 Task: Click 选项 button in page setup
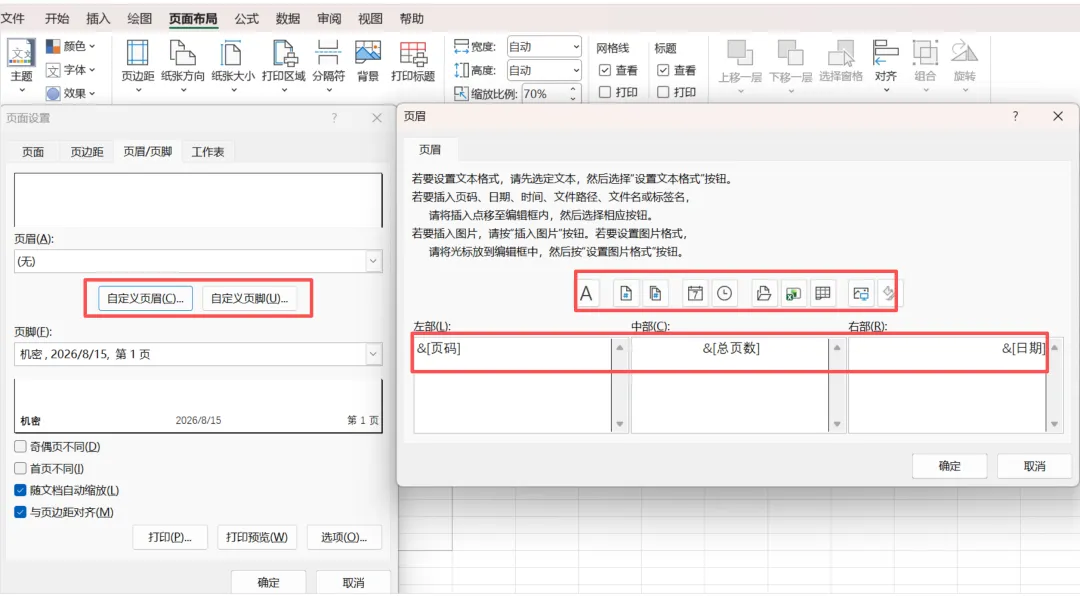coord(344,537)
